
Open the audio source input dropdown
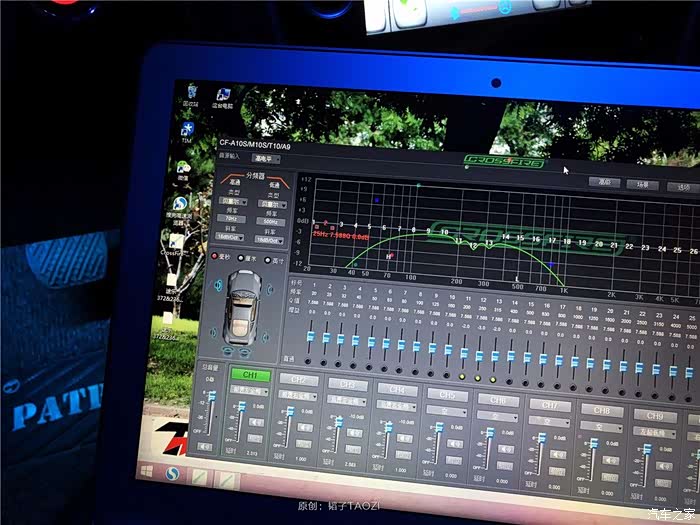tap(265, 158)
